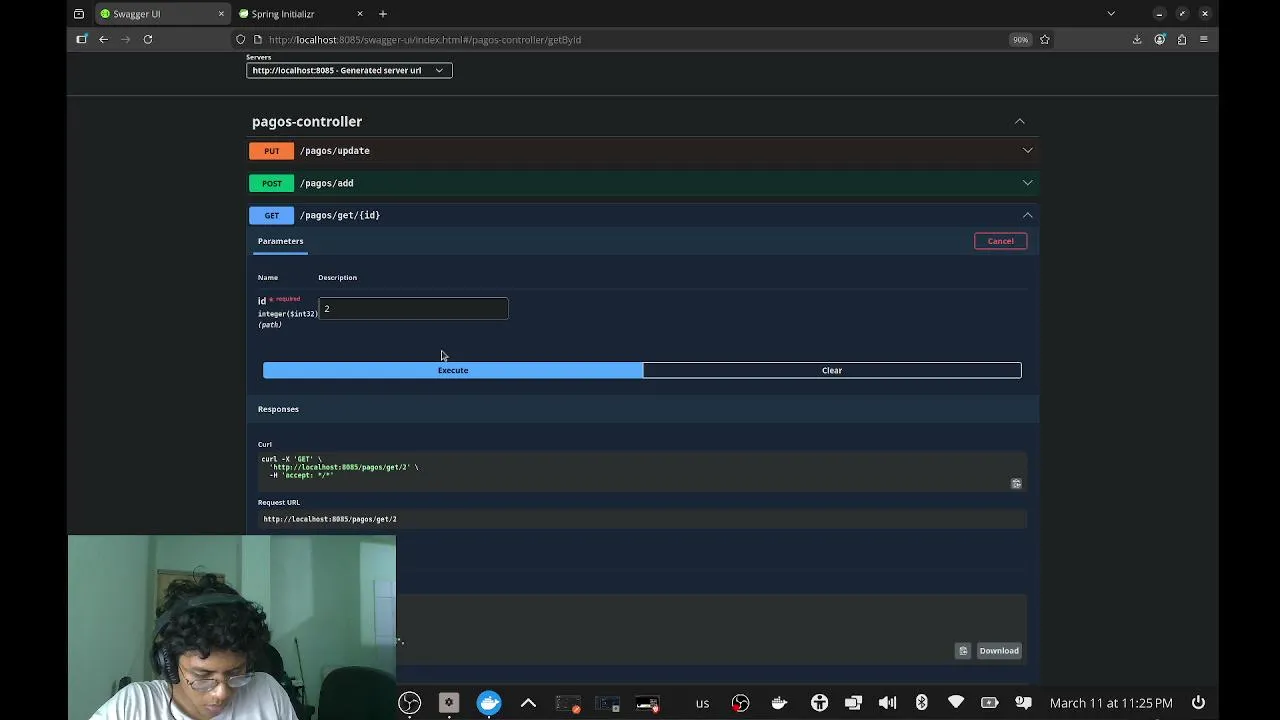Bookmark this page with the star icon

(x=1045, y=40)
